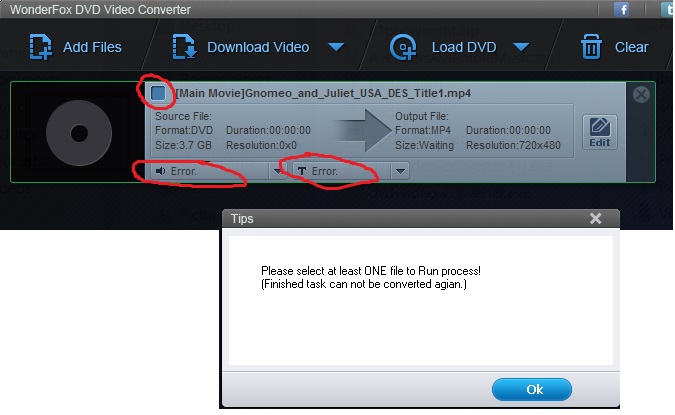The height and width of the screenshot is (415, 675).
Task: Check the box beside Gnomeo_and_Juliet file
Action: [x=158, y=93]
